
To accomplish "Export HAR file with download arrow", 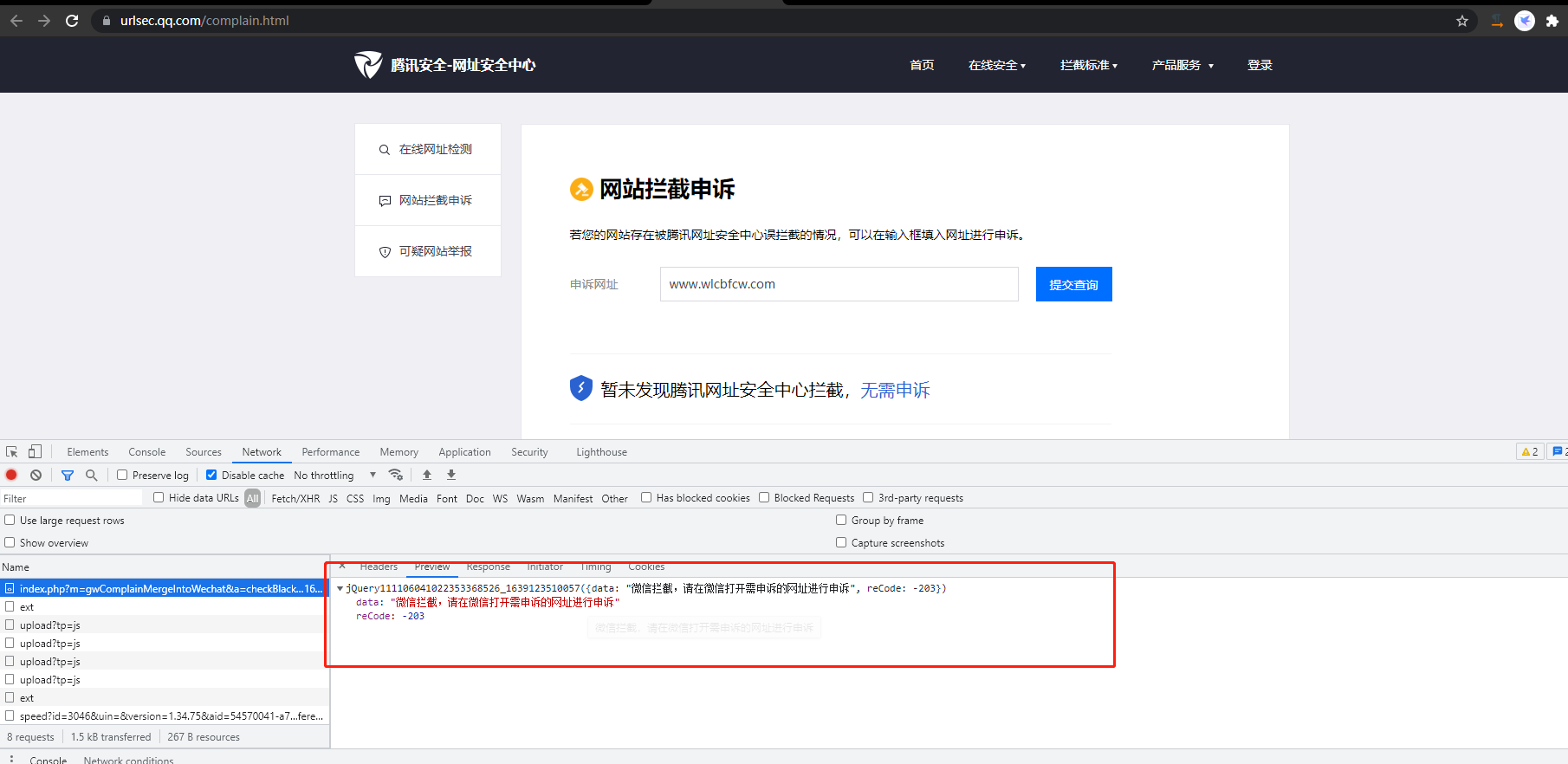I will [x=451, y=475].
